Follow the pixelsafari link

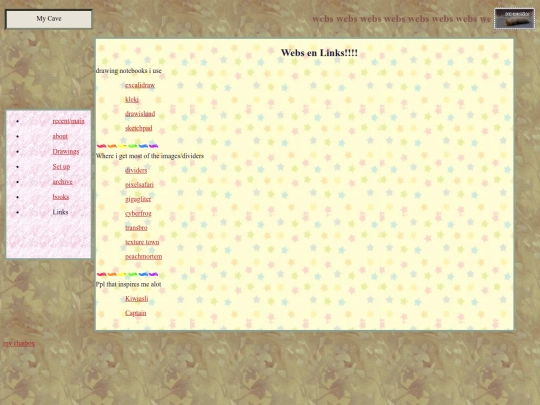point(139,185)
